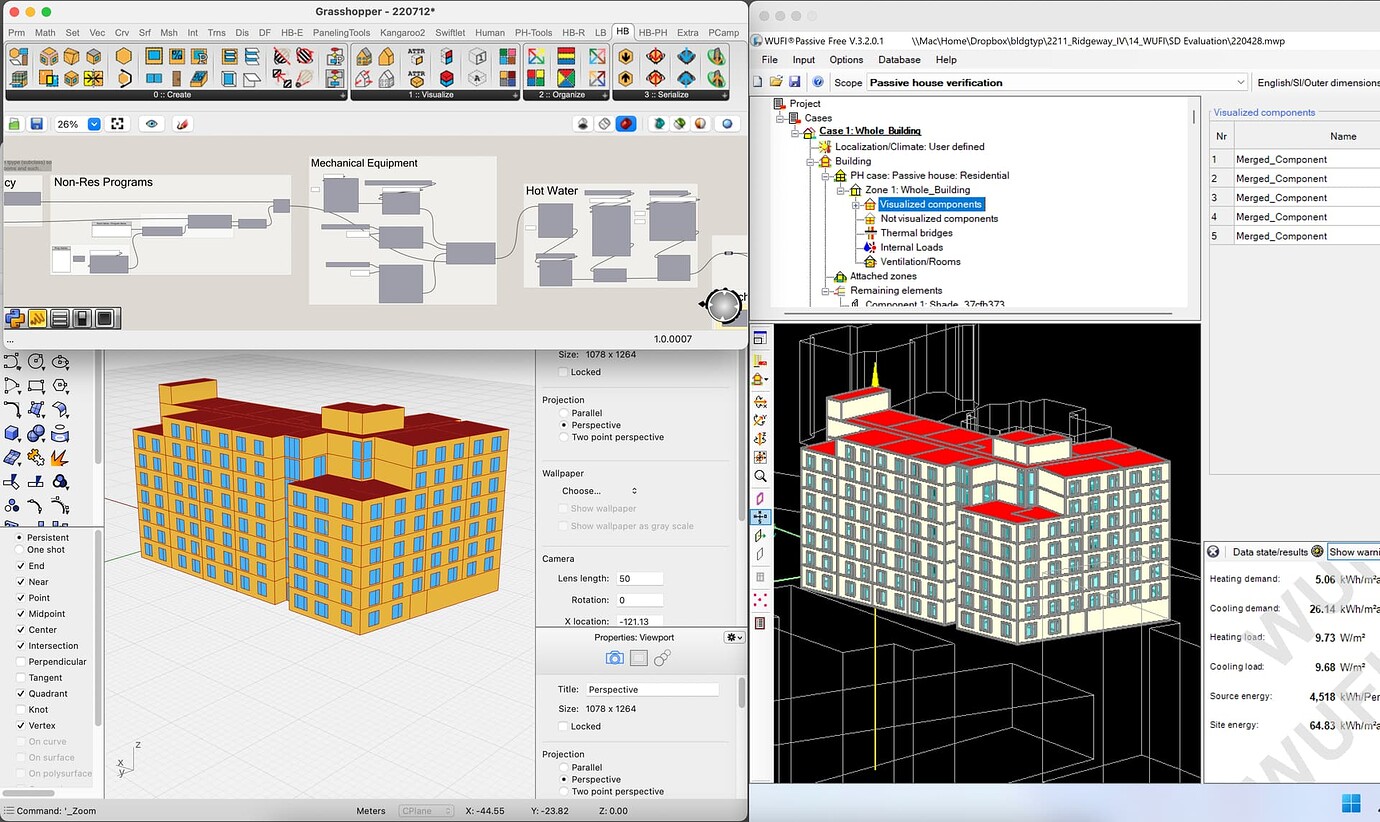The height and width of the screenshot is (822, 1380).
Task: Uncheck the Midpoint object snap
Action: click(x=20, y=614)
